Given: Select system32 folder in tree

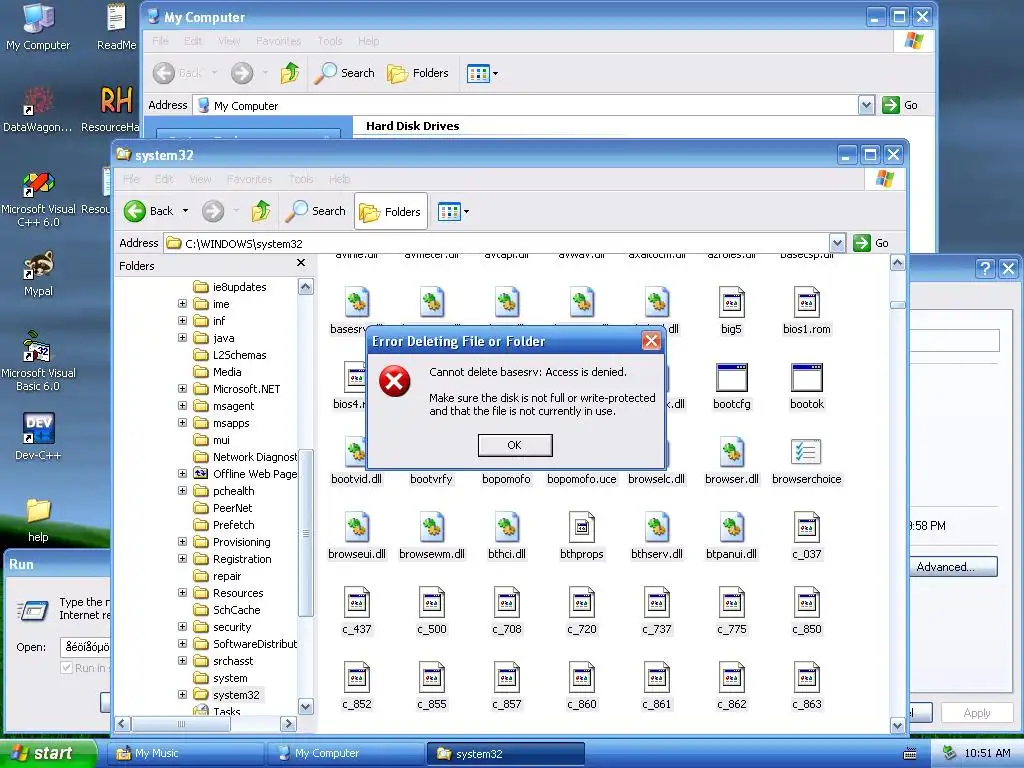Looking at the screenshot, I should 227,695.
